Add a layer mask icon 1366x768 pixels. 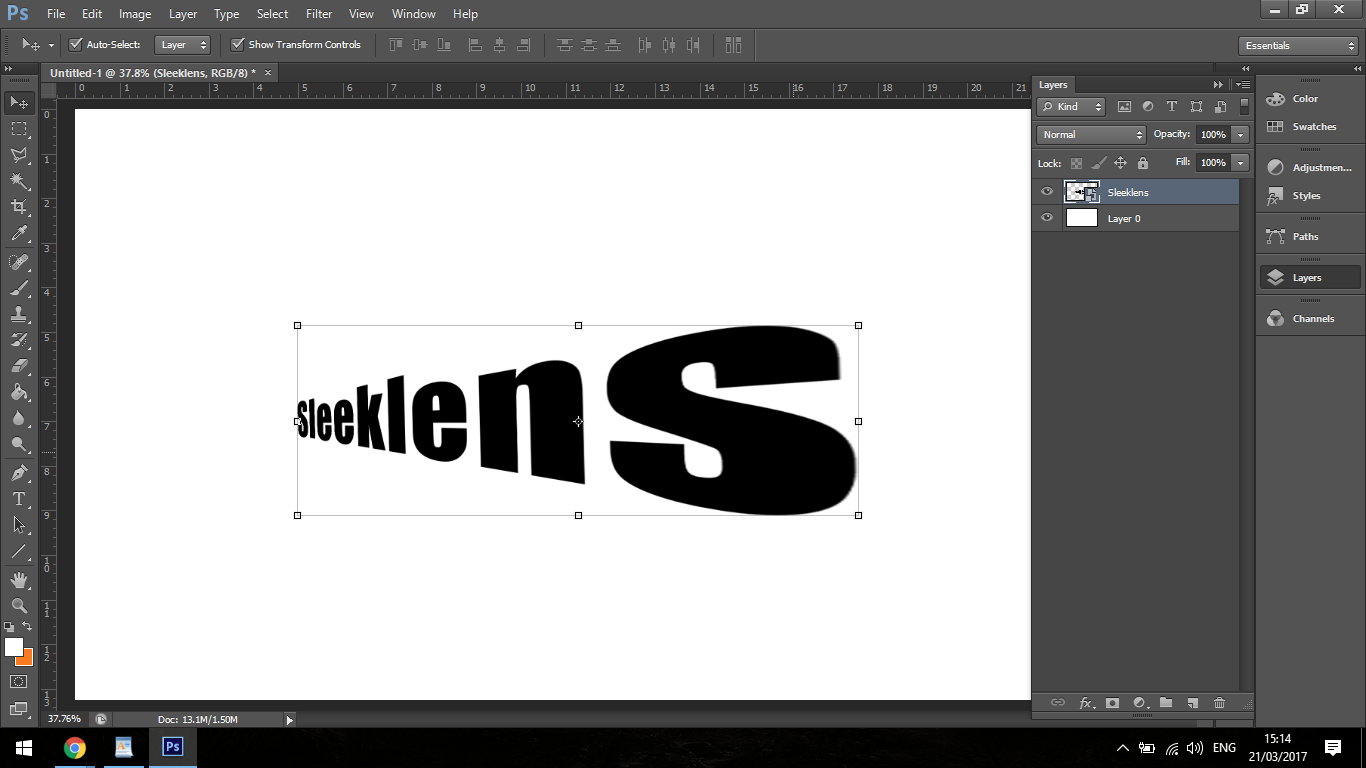(x=1112, y=703)
